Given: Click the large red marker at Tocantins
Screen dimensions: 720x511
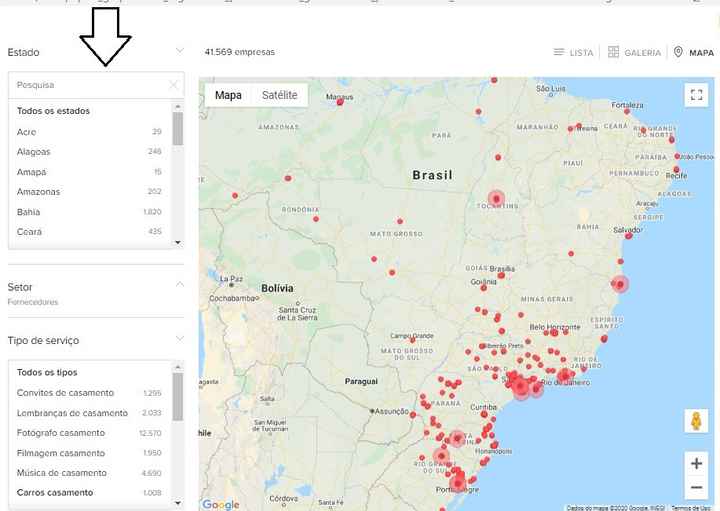Looking at the screenshot, I should coord(496,199).
